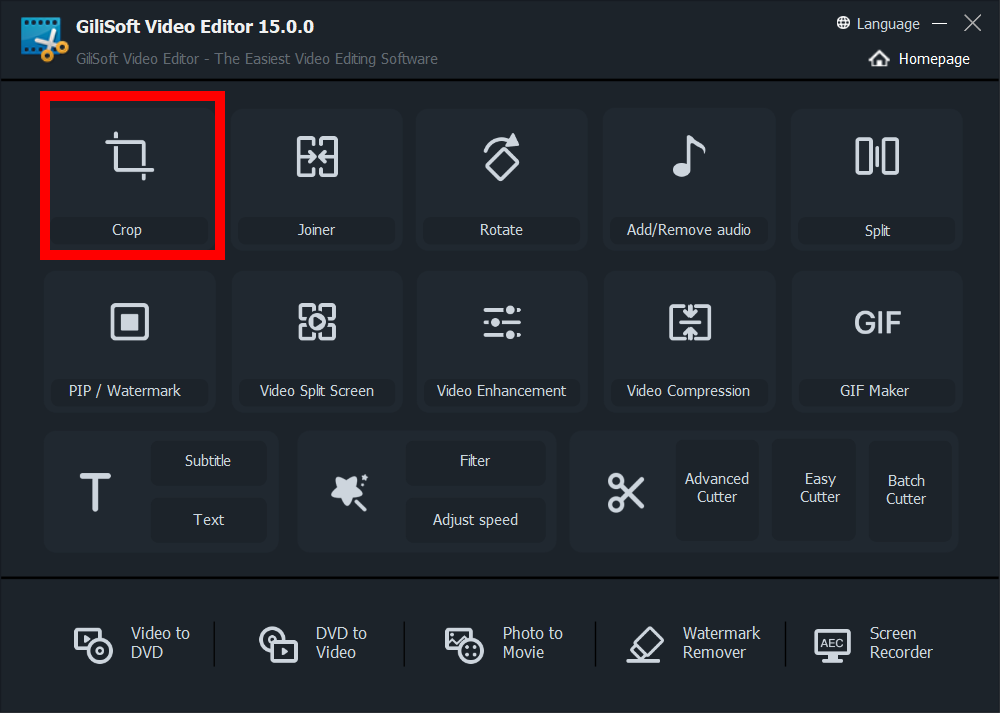Screen dimensions: 1000x713
Task: Open Adjust speed
Action: [x=475, y=520]
